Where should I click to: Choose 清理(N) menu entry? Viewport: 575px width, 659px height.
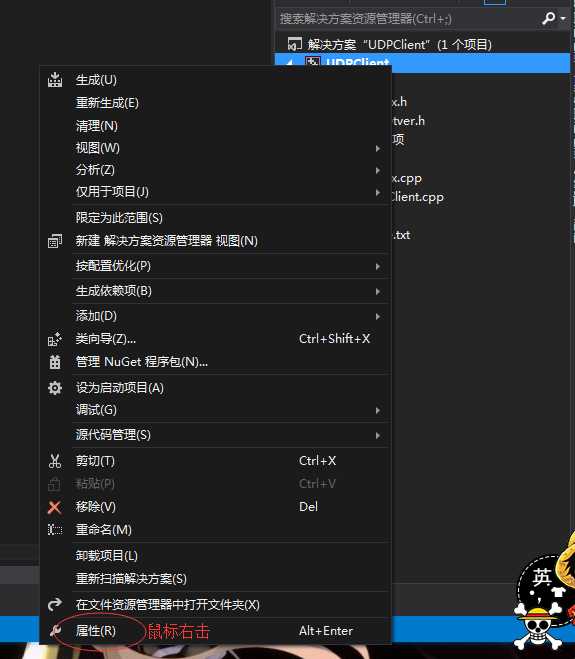coord(216,126)
